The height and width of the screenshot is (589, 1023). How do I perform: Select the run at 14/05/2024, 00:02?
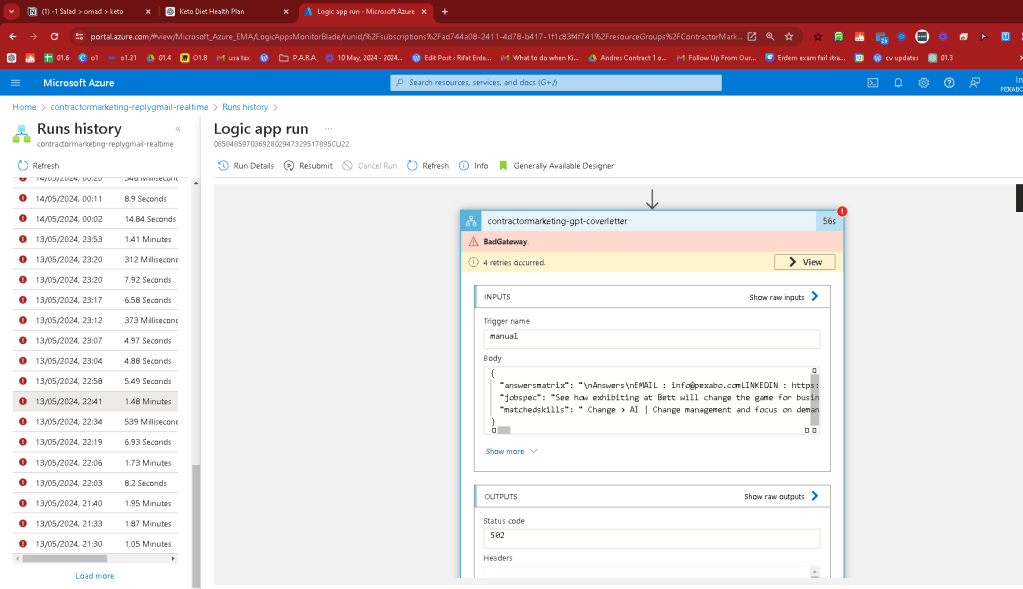(95, 219)
